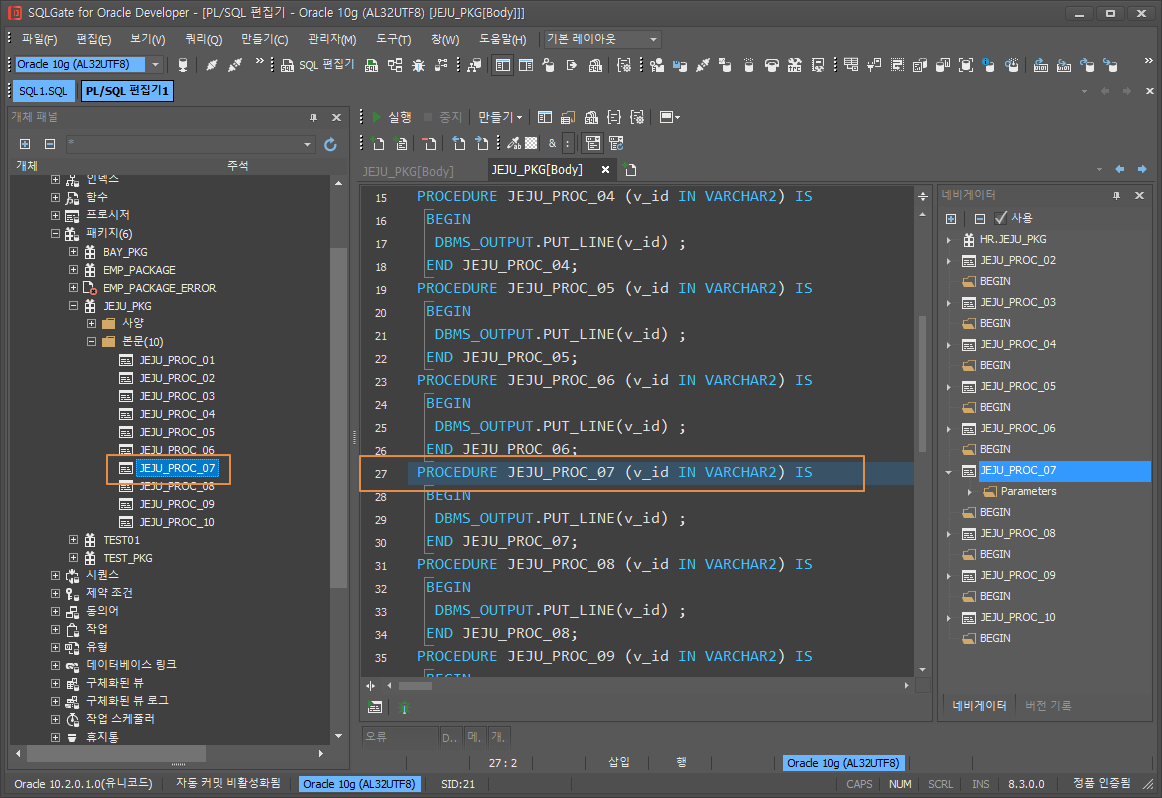Screen dimensions: 1162x798
Task: Open the 쿼리(Q) menu
Action: [203, 39]
